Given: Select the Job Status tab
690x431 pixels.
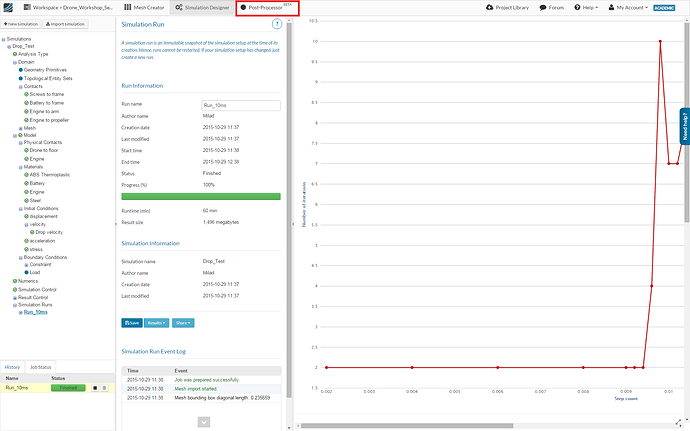Looking at the screenshot, I should pyautogui.click(x=40, y=367).
